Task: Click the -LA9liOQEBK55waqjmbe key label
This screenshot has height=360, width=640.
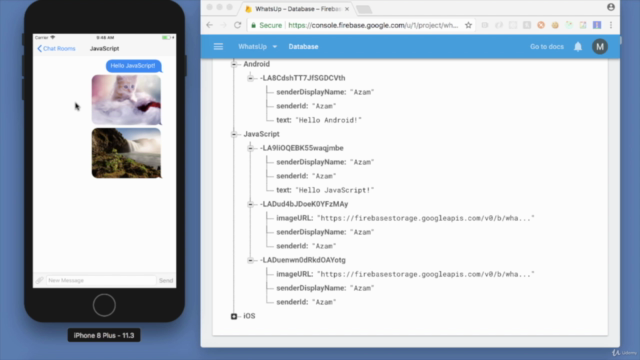Action: coord(302,148)
